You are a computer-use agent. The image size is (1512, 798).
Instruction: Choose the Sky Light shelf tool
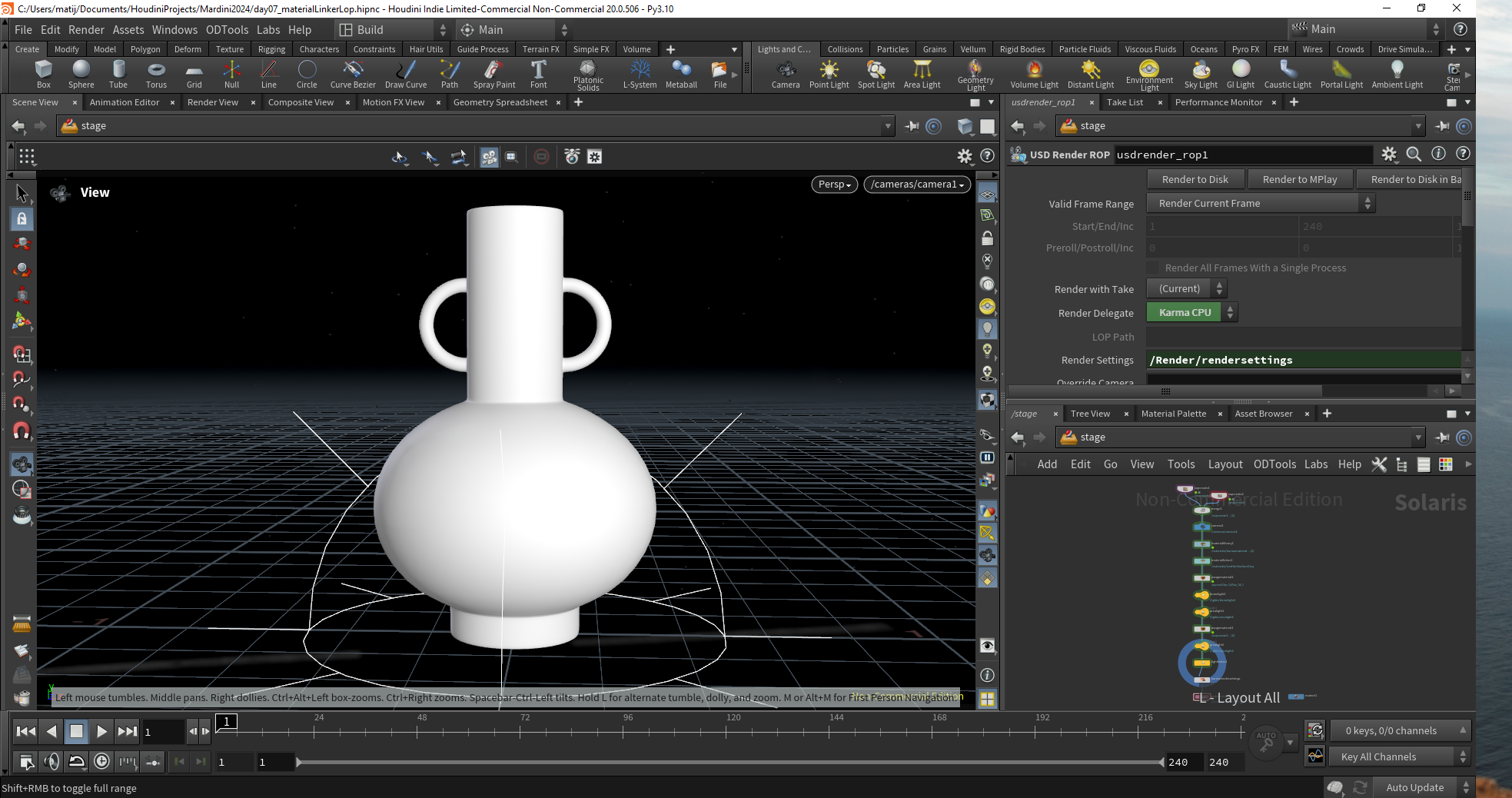click(x=1201, y=75)
